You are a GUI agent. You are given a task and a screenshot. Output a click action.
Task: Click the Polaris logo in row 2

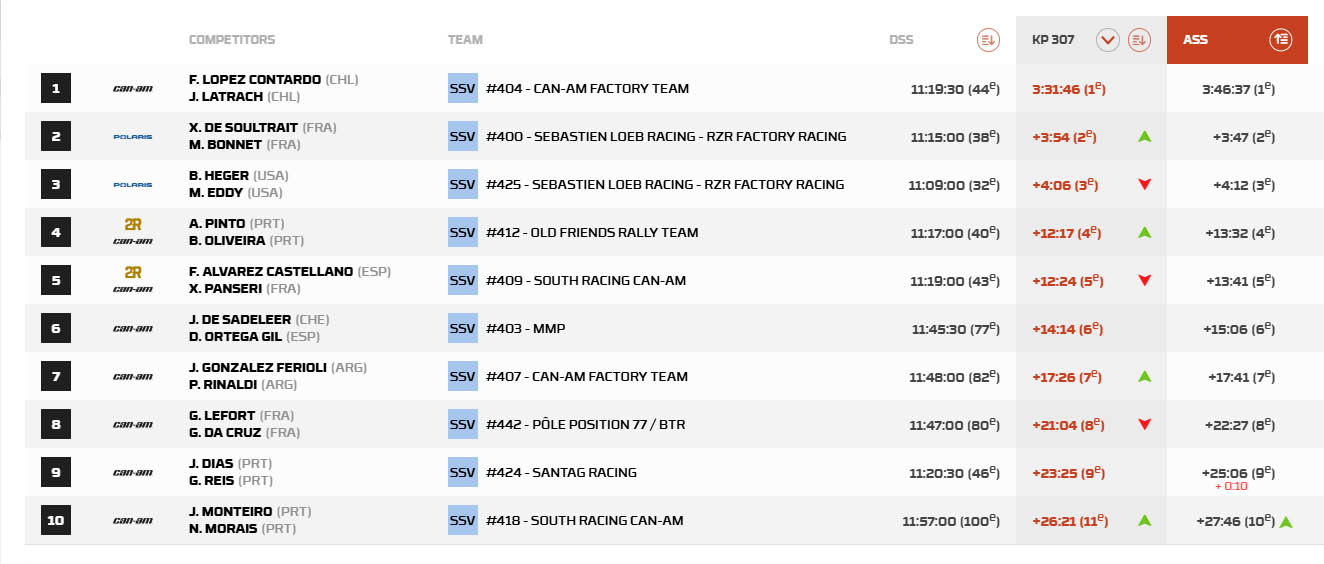click(x=132, y=137)
